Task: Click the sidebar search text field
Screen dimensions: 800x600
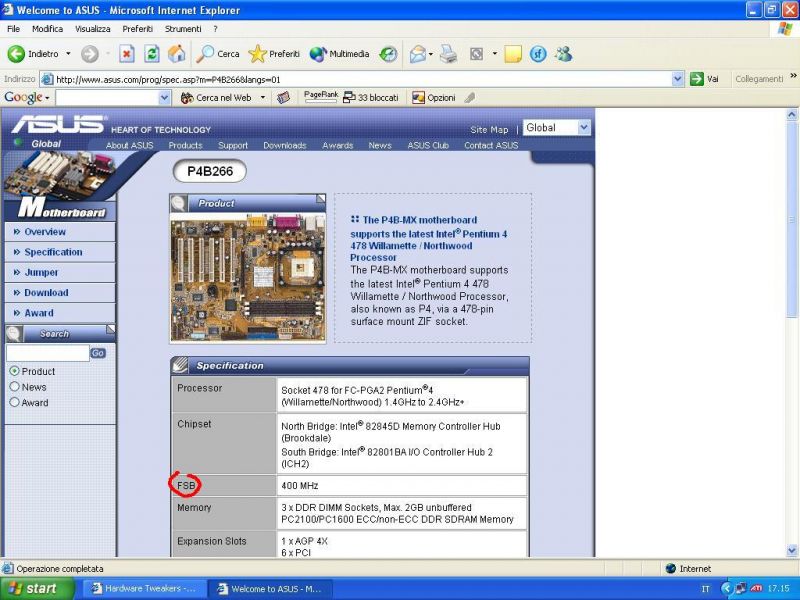Action: click(47, 353)
